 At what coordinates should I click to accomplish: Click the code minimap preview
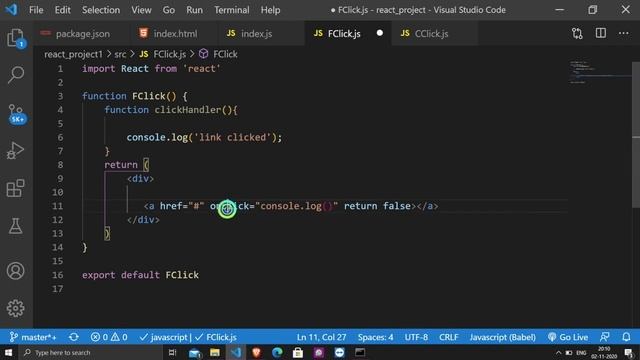coord(599,73)
